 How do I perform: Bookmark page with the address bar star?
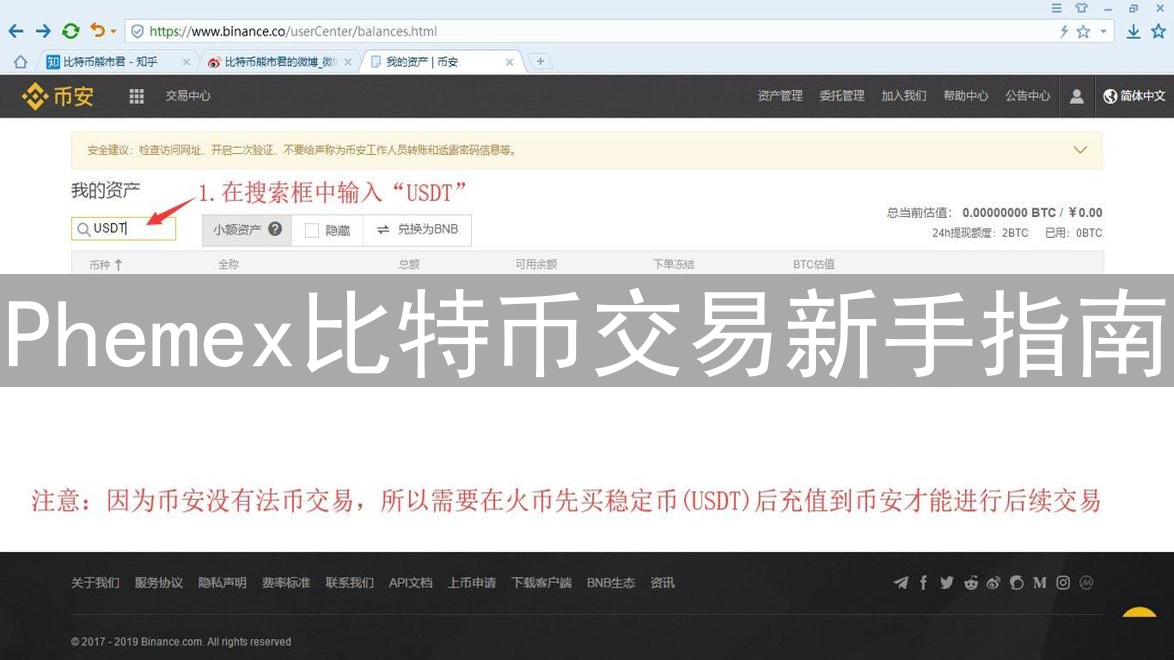(1083, 31)
